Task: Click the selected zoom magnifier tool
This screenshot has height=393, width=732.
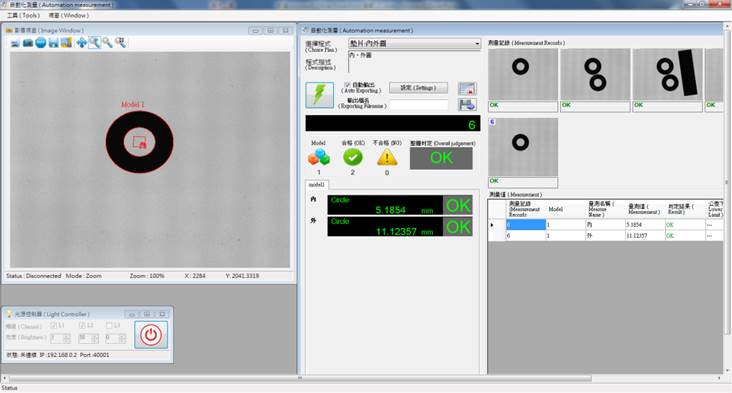Action: point(94,43)
